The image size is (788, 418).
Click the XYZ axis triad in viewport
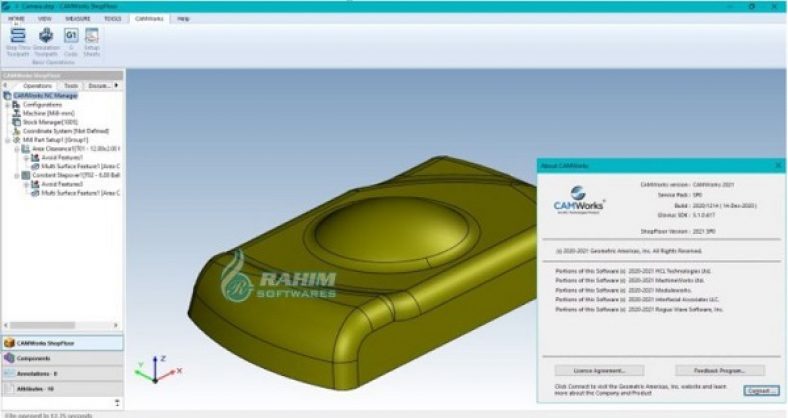[x=158, y=371]
